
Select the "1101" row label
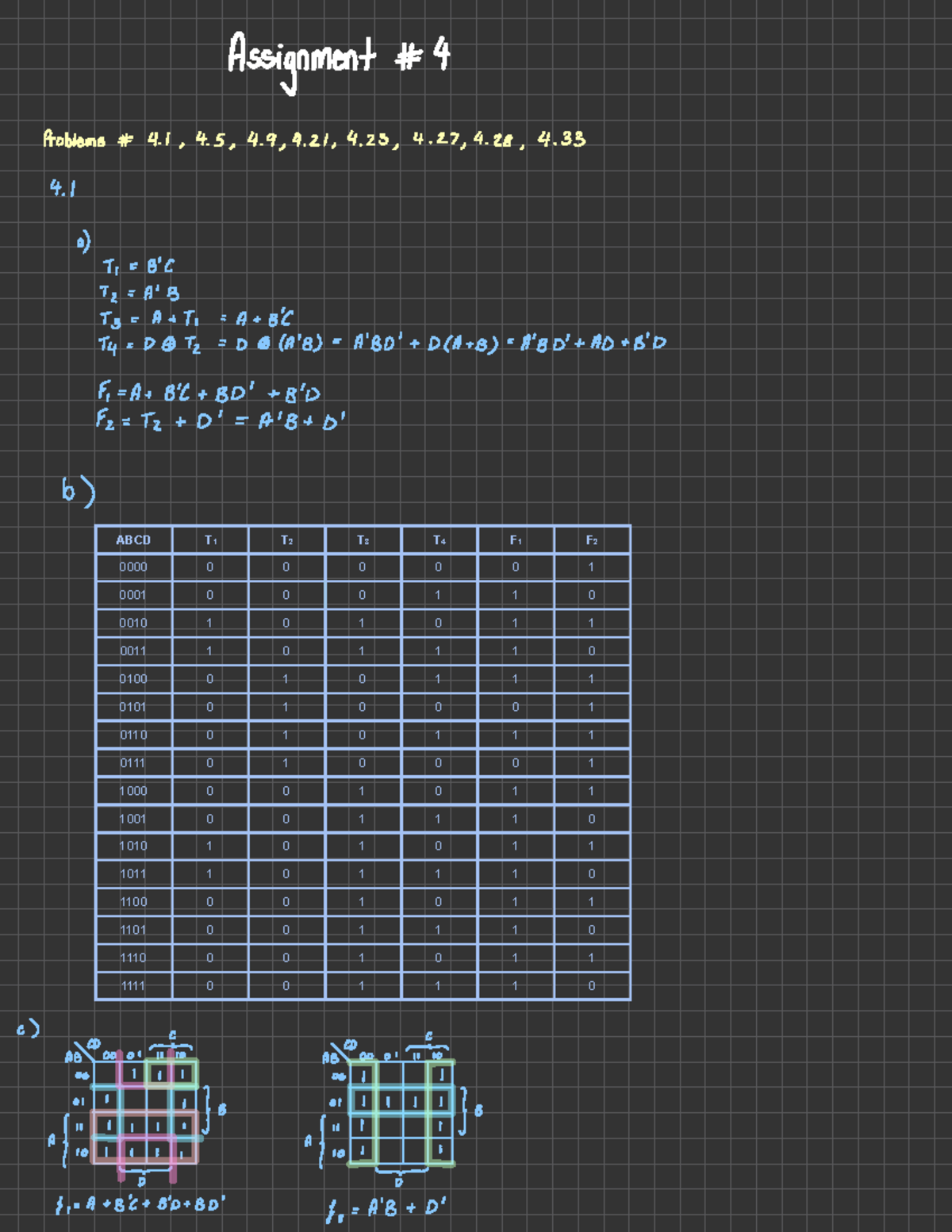[133, 930]
